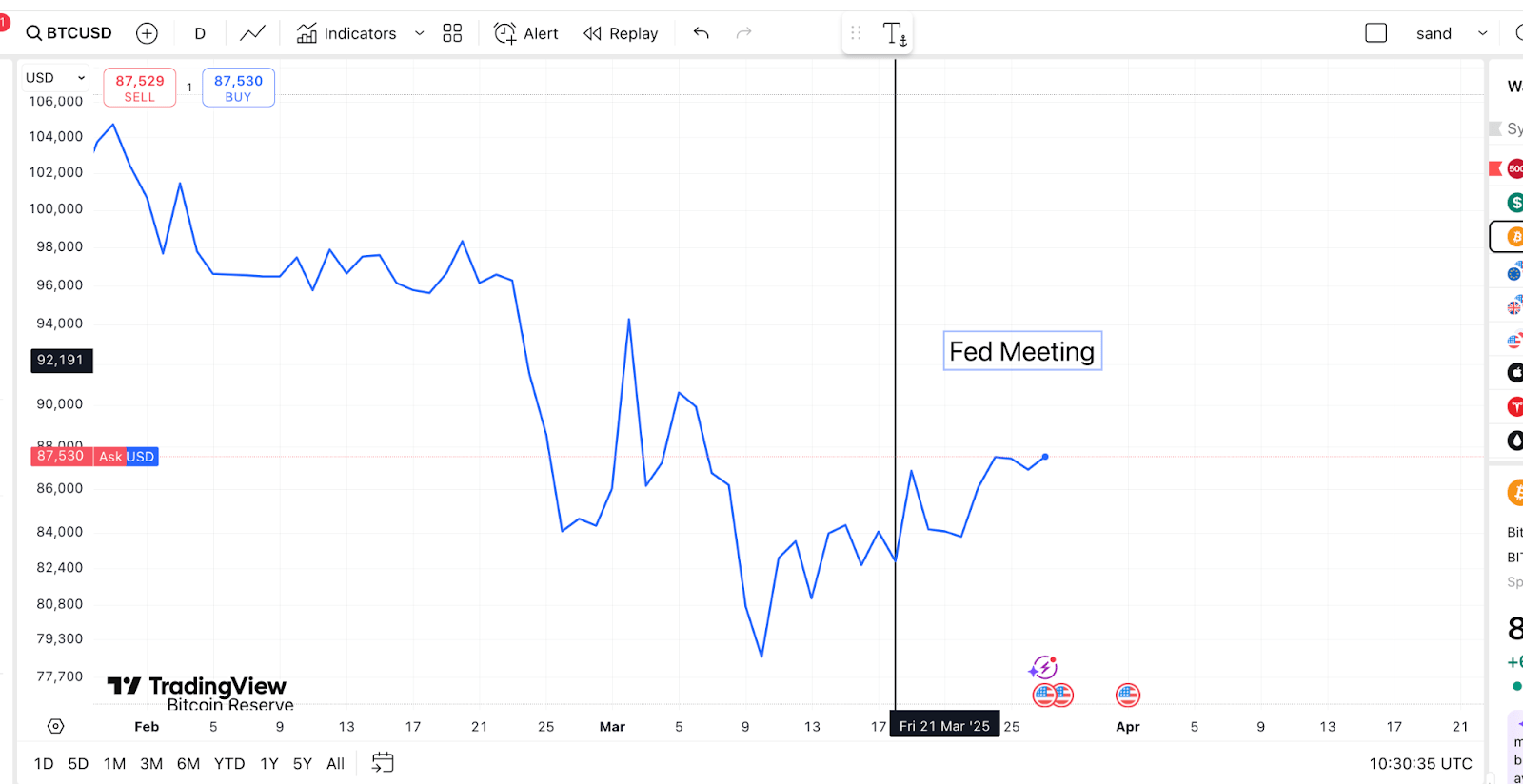Switch to the 1D timeframe tab
Image resolution: width=1523 pixels, height=784 pixels.
[43, 763]
